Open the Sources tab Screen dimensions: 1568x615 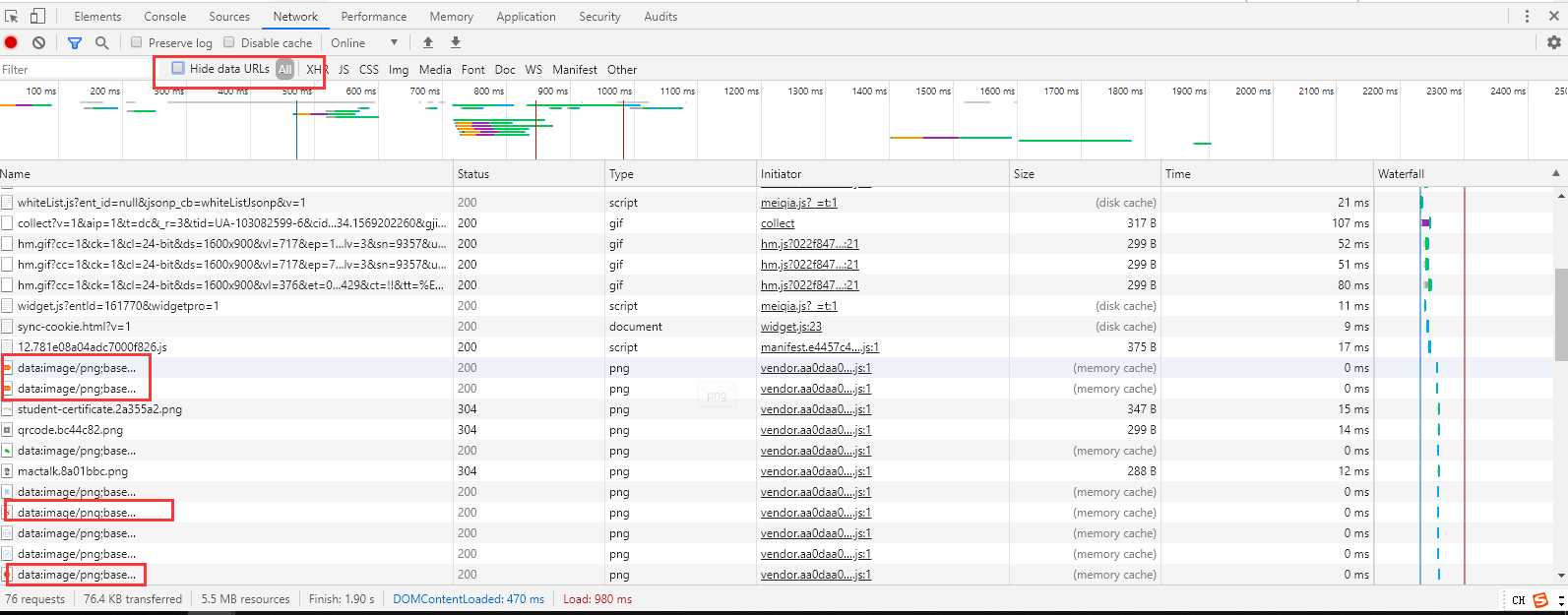(x=229, y=17)
